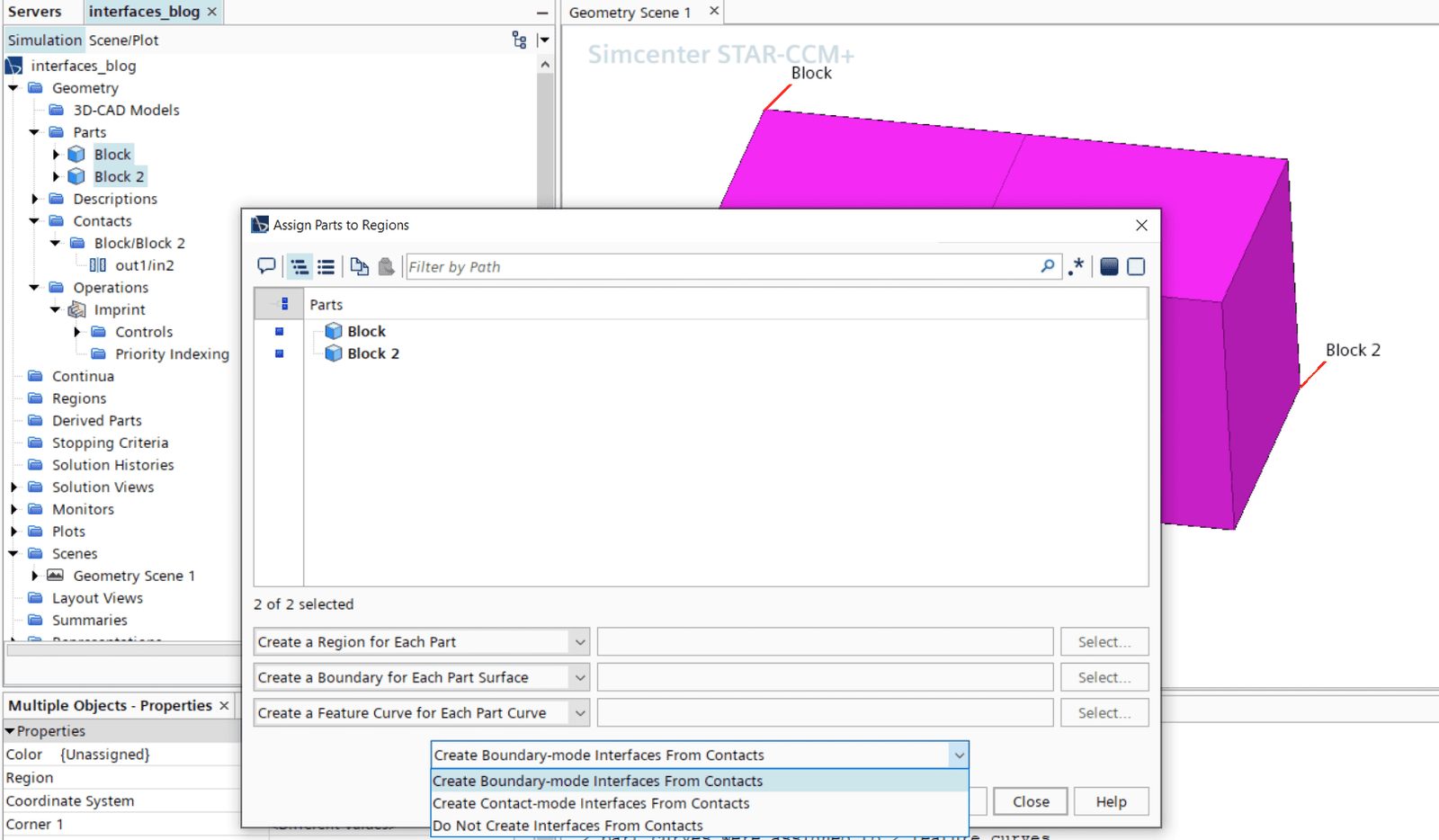Toggle regular expression filter icon
Image resolution: width=1439 pixels, height=840 pixels.
[1077, 266]
